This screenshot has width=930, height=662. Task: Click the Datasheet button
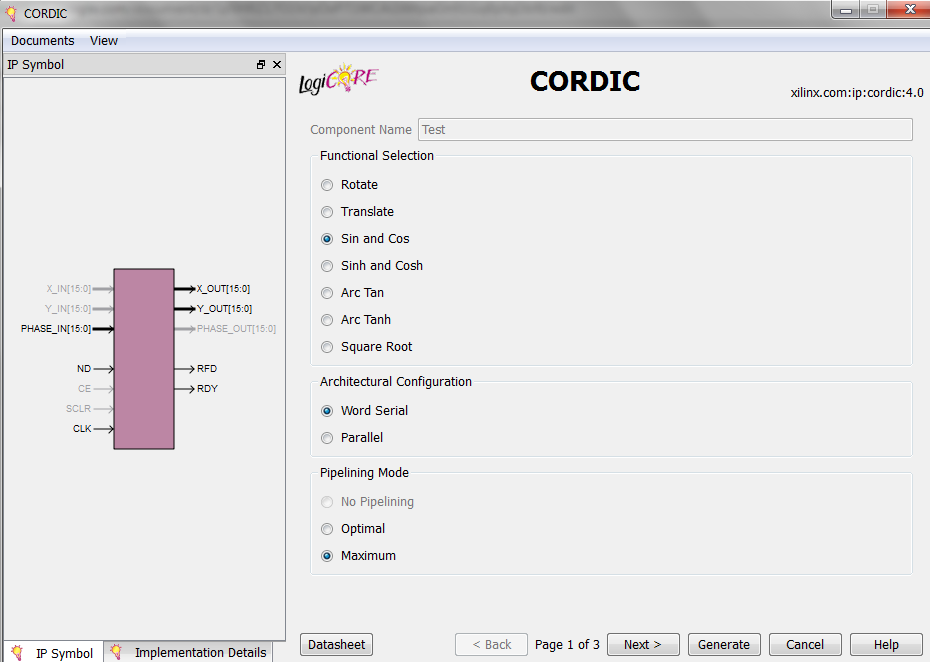click(336, 645)
